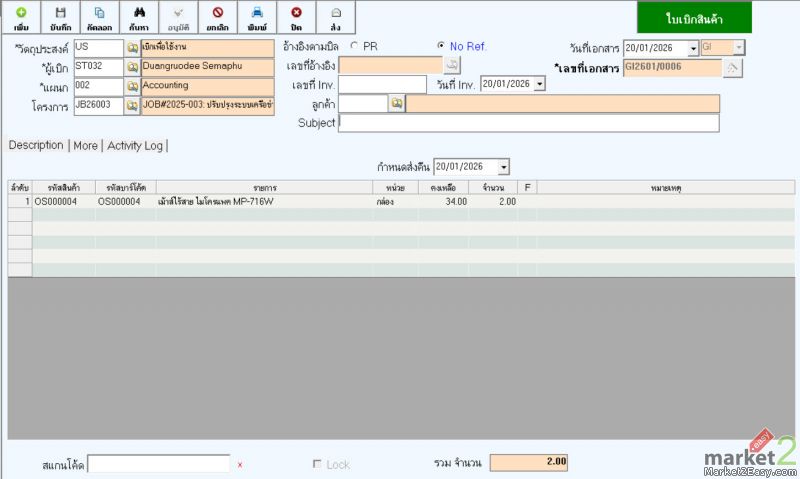The width and height of the screenshot is (800, 479).
Task: Select the No Ref. radio button
Action: [x=441, y=47]
